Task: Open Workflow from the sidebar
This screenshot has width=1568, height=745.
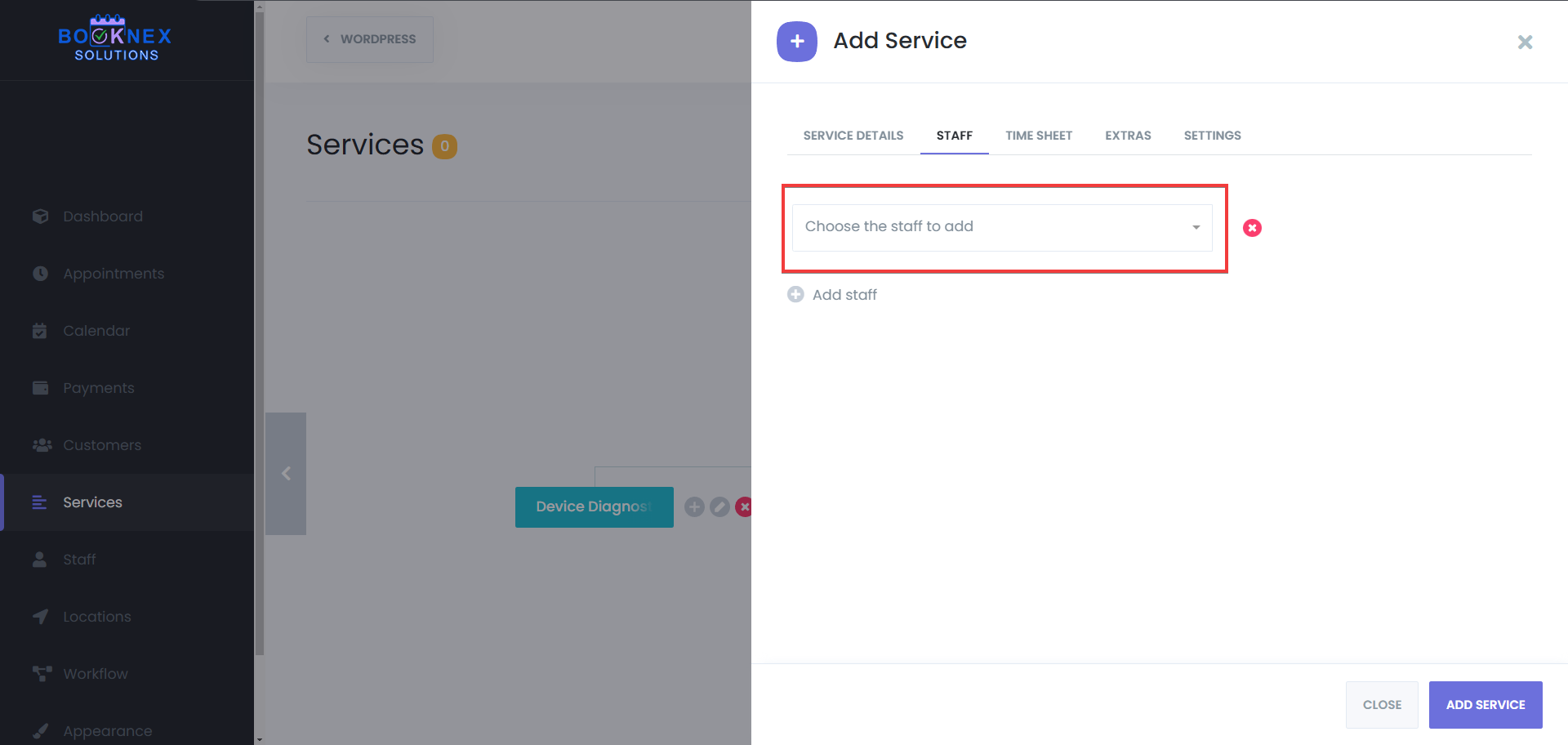Action: 95,674
